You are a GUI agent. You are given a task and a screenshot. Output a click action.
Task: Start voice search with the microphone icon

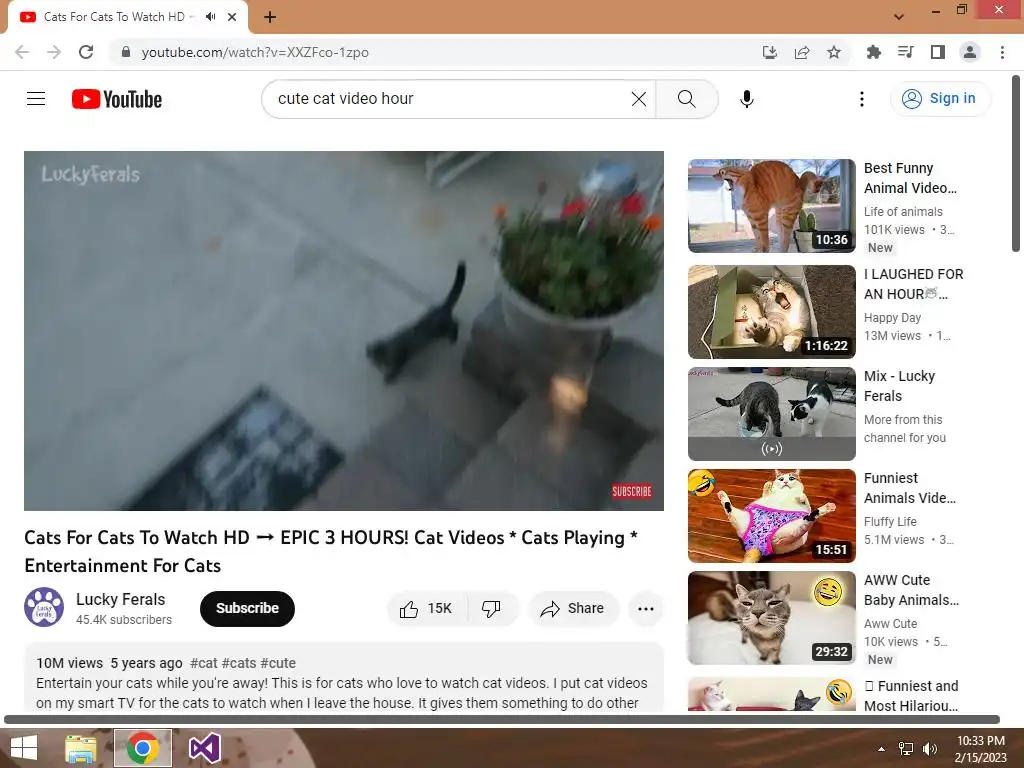747,99
